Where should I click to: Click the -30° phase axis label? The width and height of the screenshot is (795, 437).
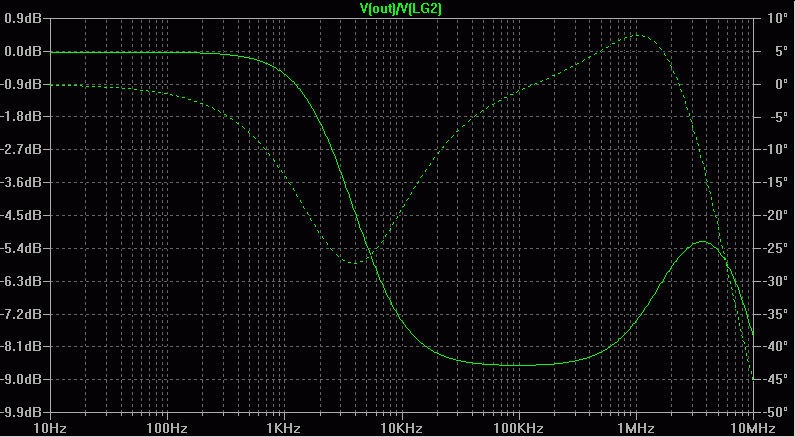(775, 281)
